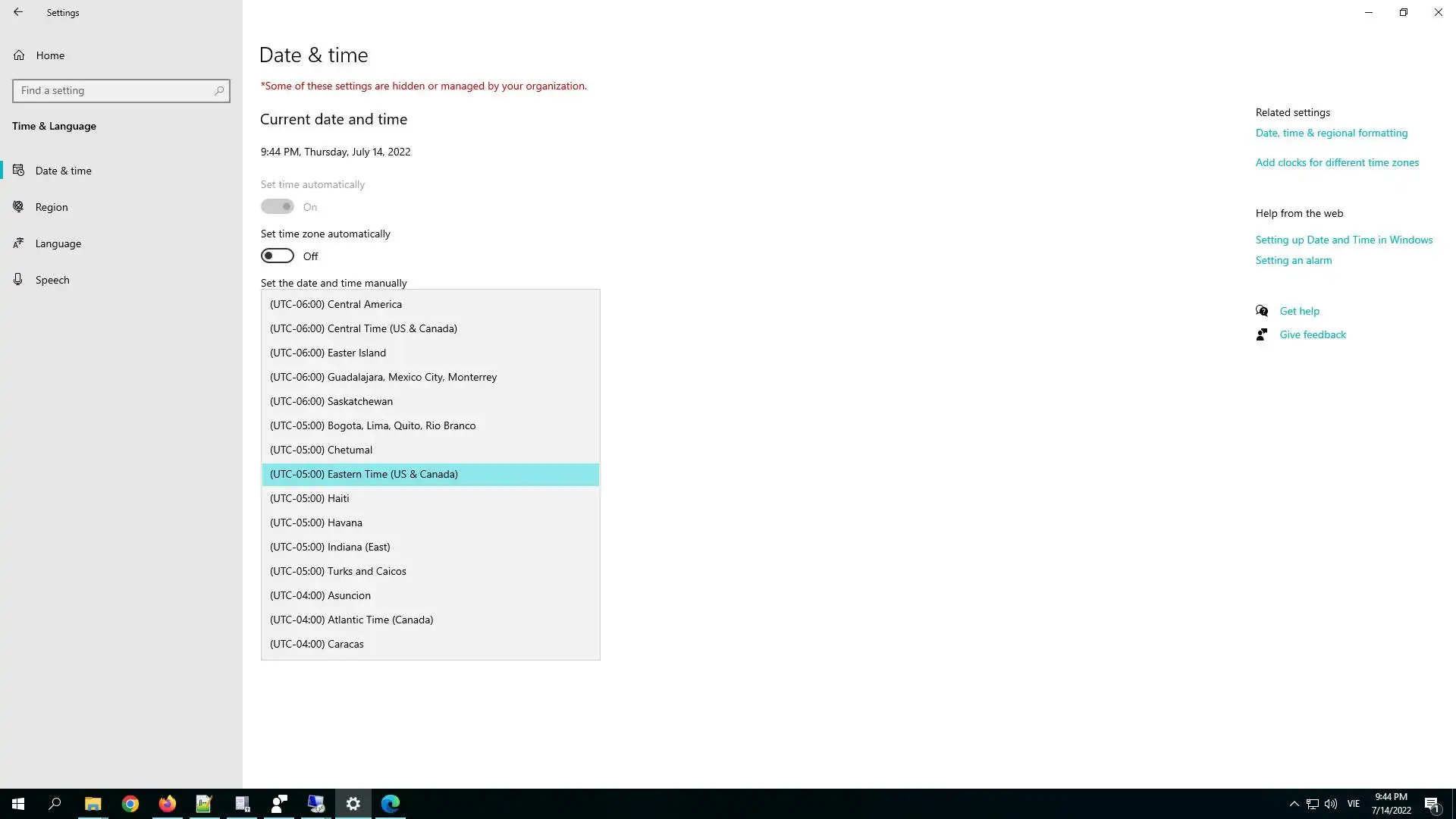The image size is (1456, 819).
Task: Click the search magnifier icon
Action: 219,91
